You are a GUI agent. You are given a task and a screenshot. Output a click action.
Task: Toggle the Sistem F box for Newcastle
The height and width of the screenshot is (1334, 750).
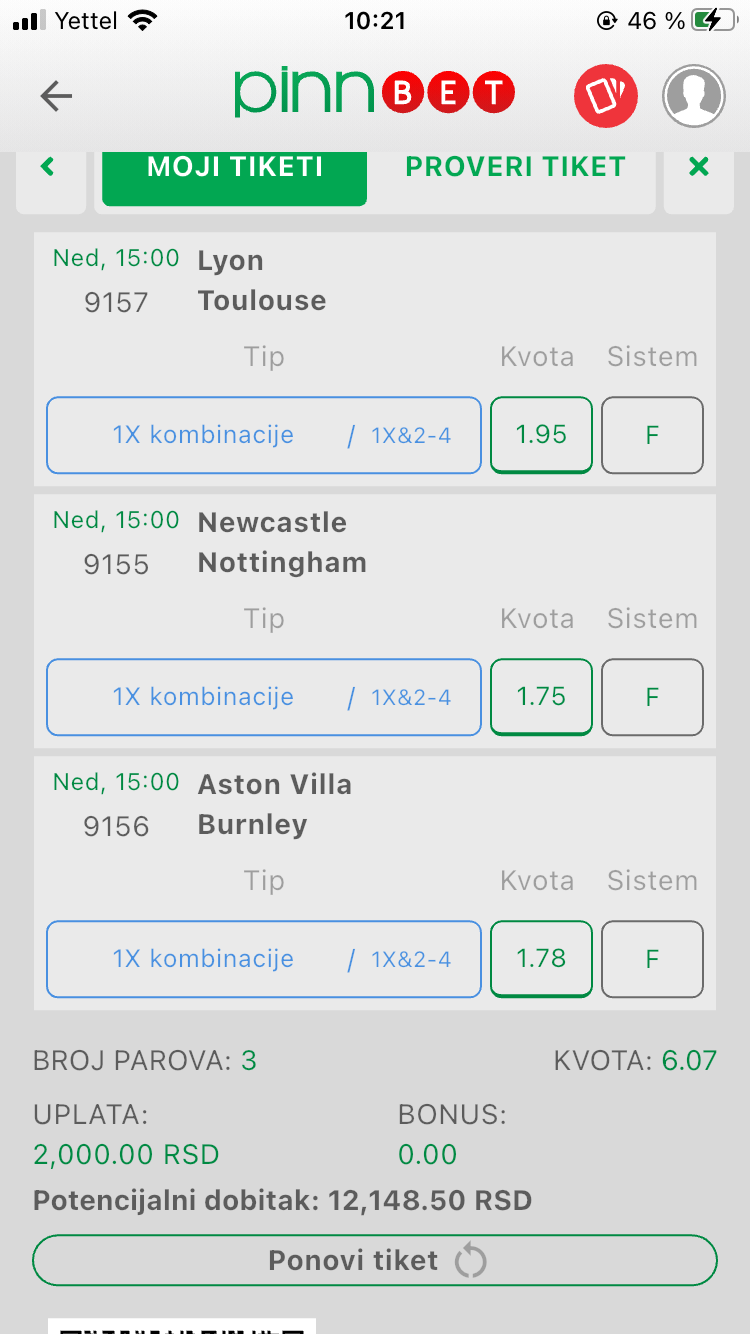point(652,698)
